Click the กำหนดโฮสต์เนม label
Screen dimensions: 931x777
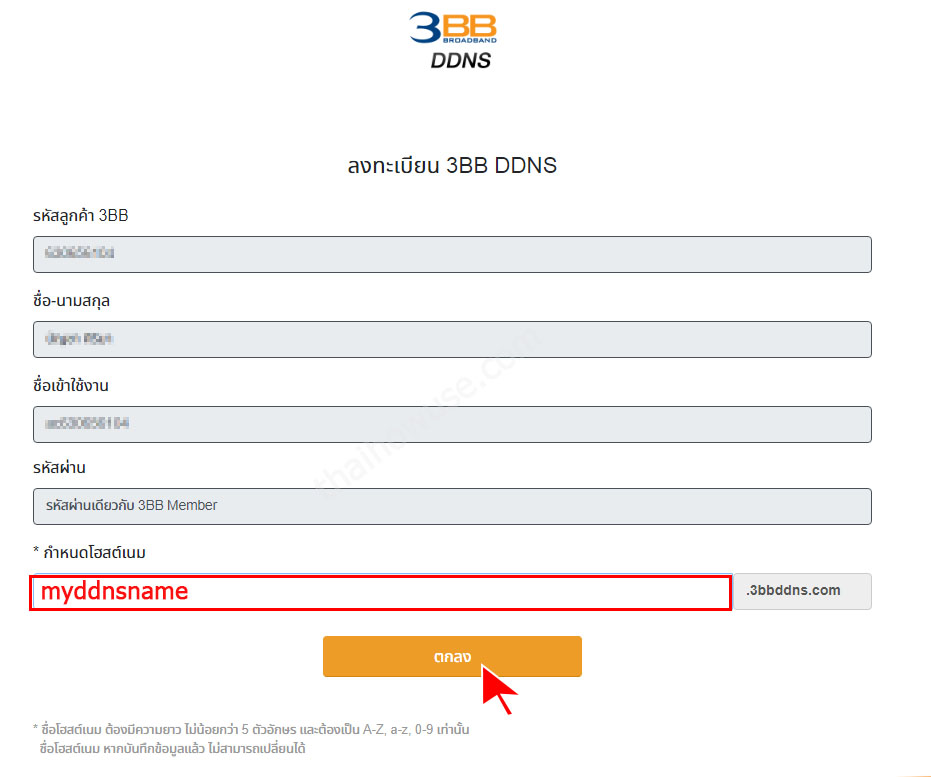click(89, 552)
